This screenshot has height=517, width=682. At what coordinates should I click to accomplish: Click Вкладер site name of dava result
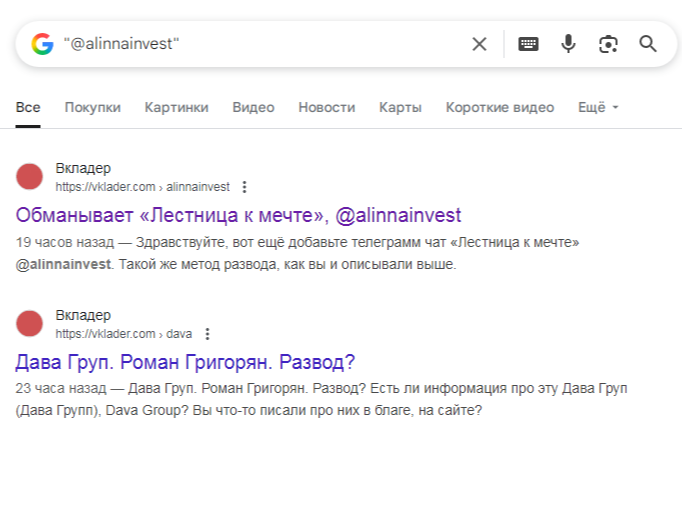[x=83, y=315]
